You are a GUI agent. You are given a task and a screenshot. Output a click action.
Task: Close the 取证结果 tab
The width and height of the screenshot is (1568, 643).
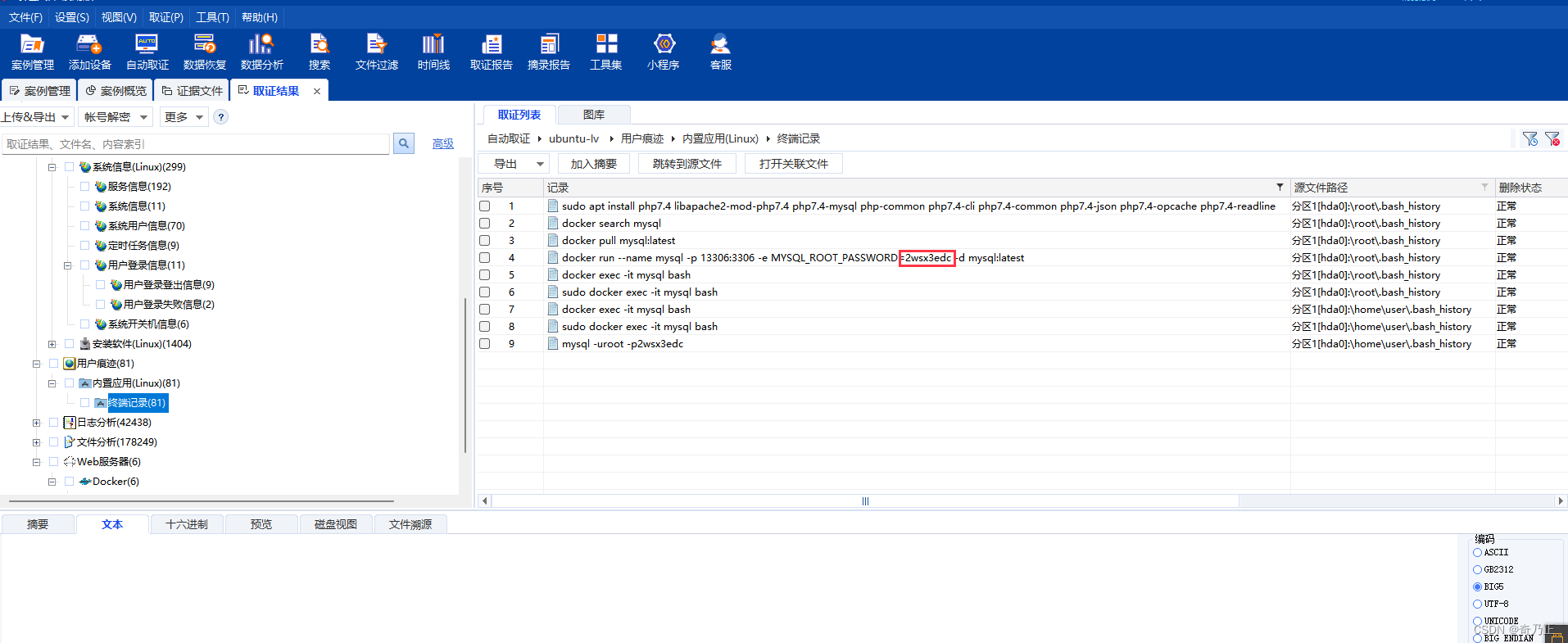(x=317, y=91)
